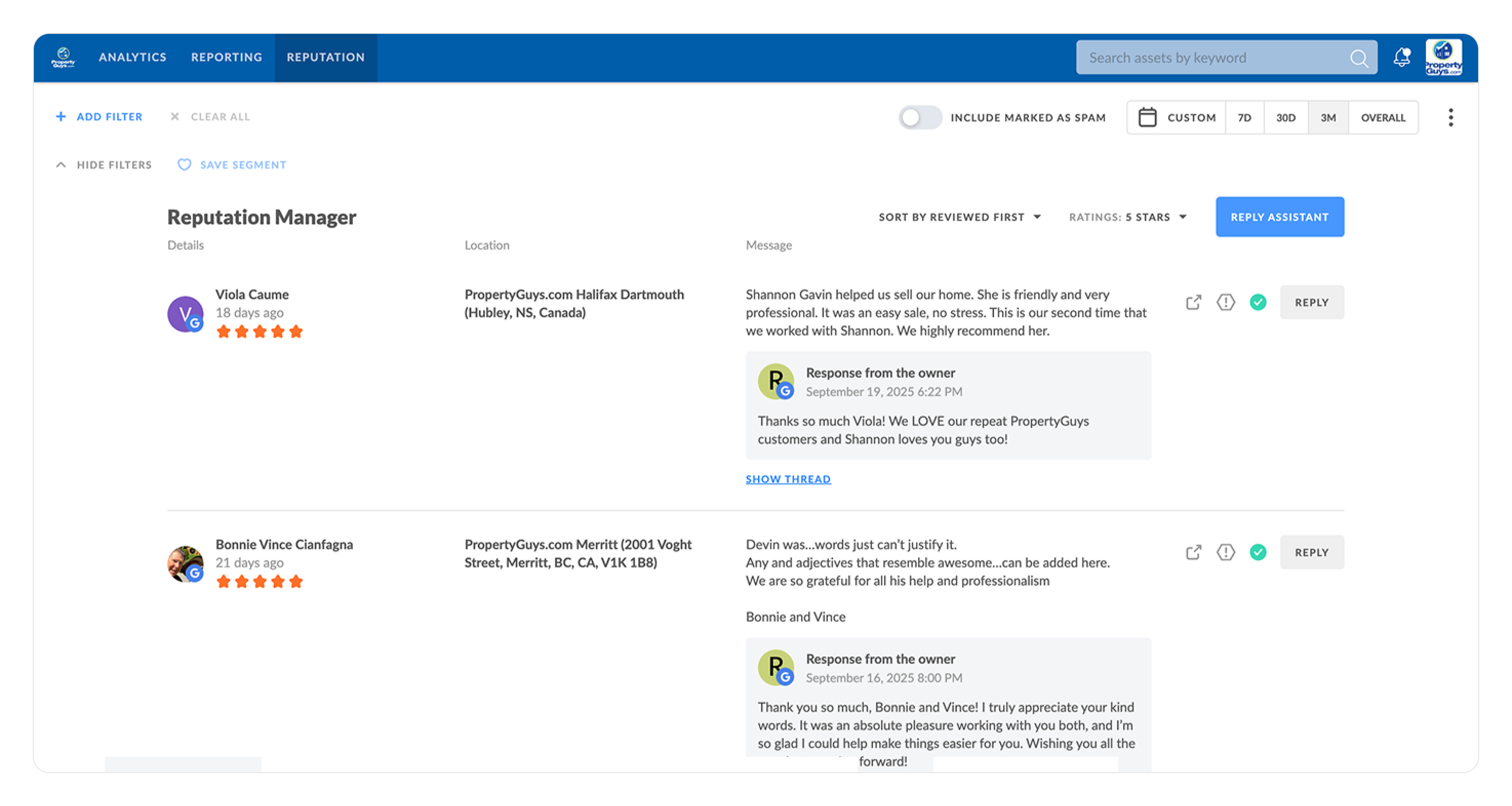Open Sort By Reviewed First dropdown
The image size is (1512, 806).
[960, 217]
